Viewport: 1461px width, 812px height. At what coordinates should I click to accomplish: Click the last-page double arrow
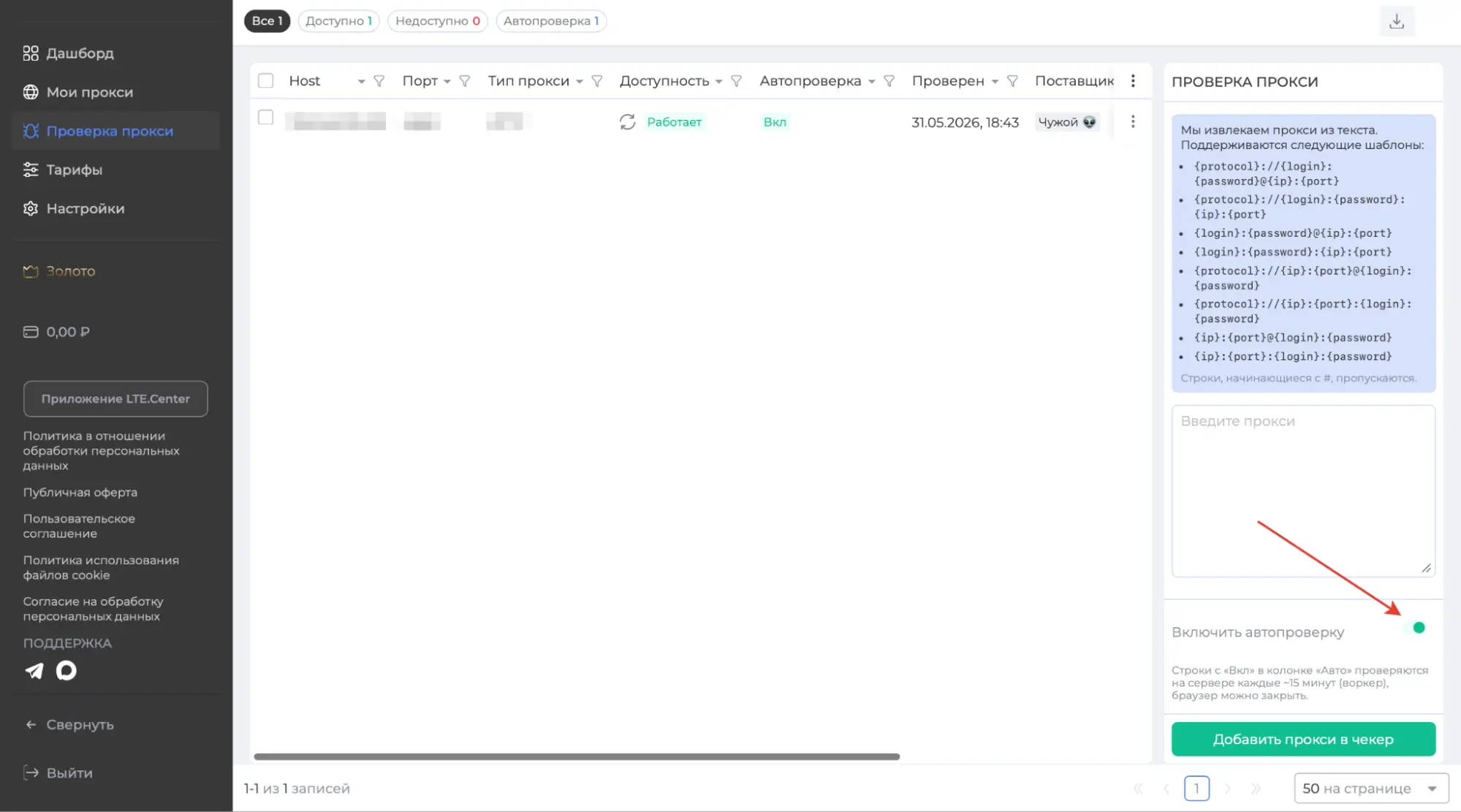click(x=1256, y=789)
